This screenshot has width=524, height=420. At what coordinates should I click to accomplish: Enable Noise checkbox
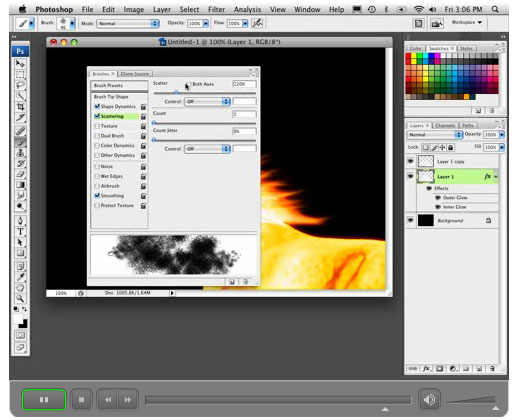(97, 166)
